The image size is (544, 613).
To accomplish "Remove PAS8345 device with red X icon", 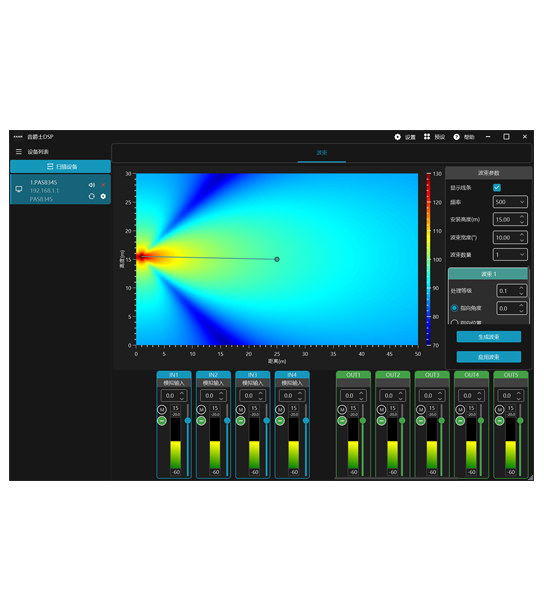I will pos(103,185).
